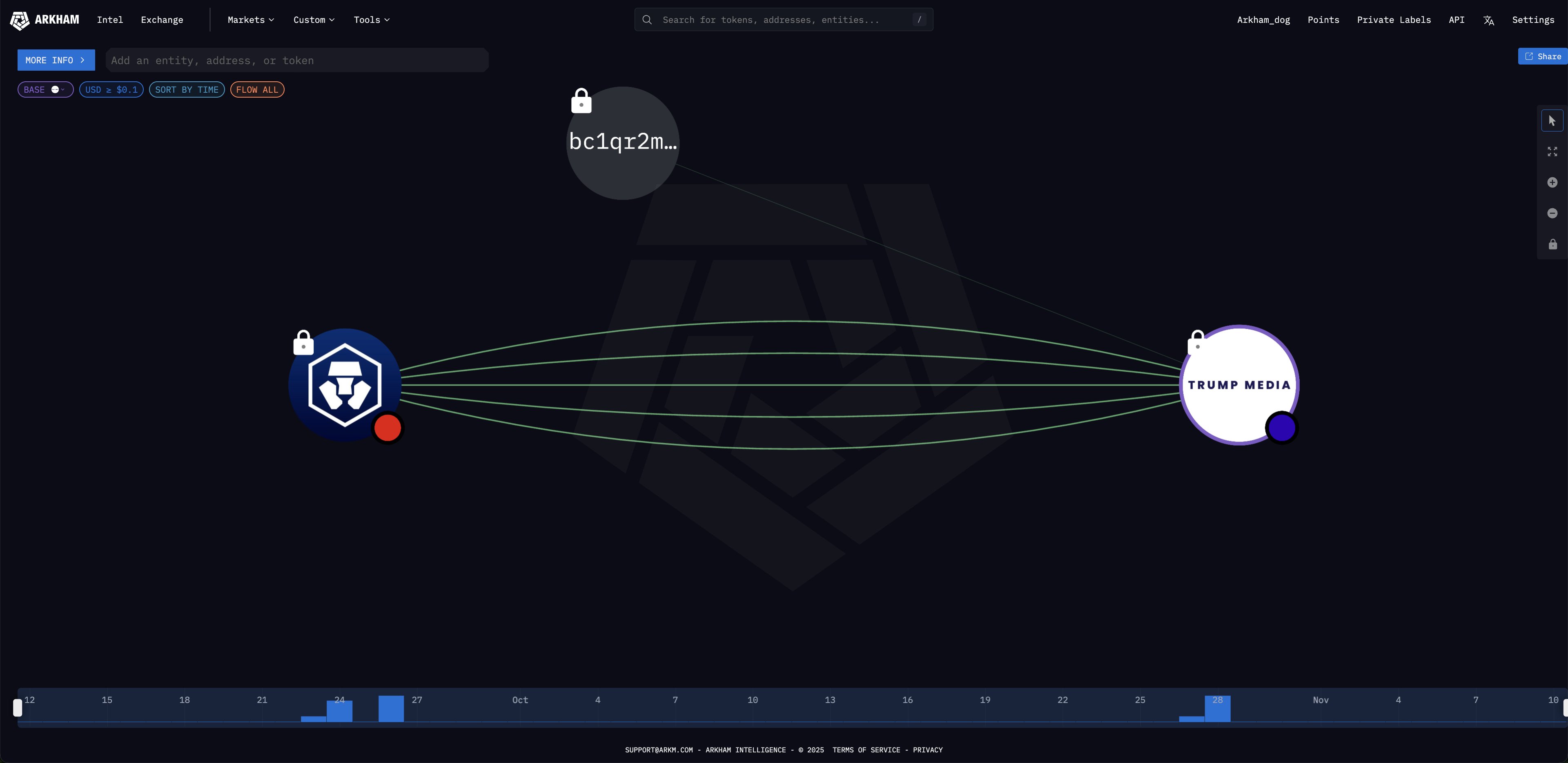Viewport: 1568px width, 763px height.
Task: Toggle the FLOW ALL filter
Action: point(257,89)
